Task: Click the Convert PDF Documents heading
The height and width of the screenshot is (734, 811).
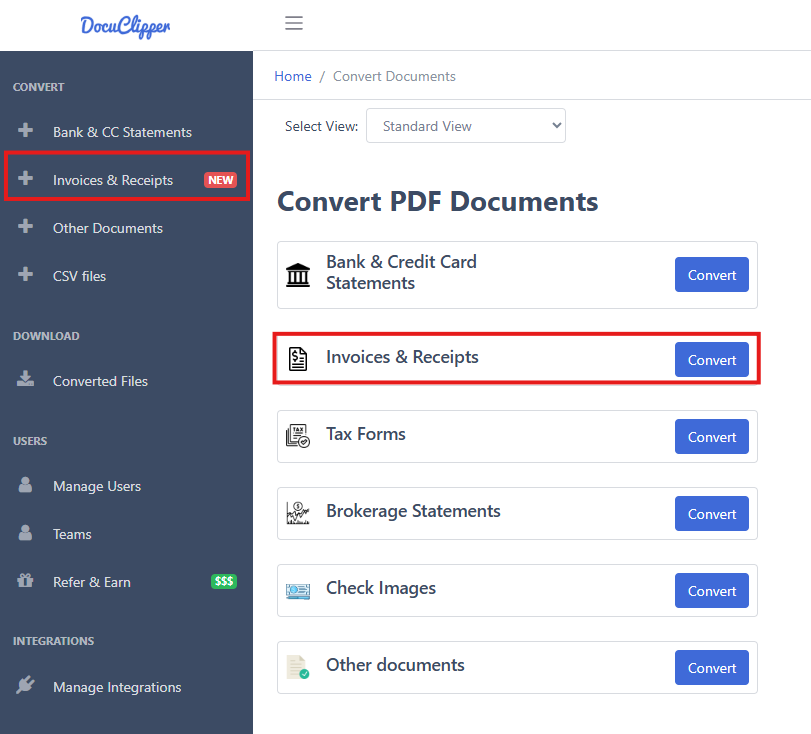Action: point(438,201)
